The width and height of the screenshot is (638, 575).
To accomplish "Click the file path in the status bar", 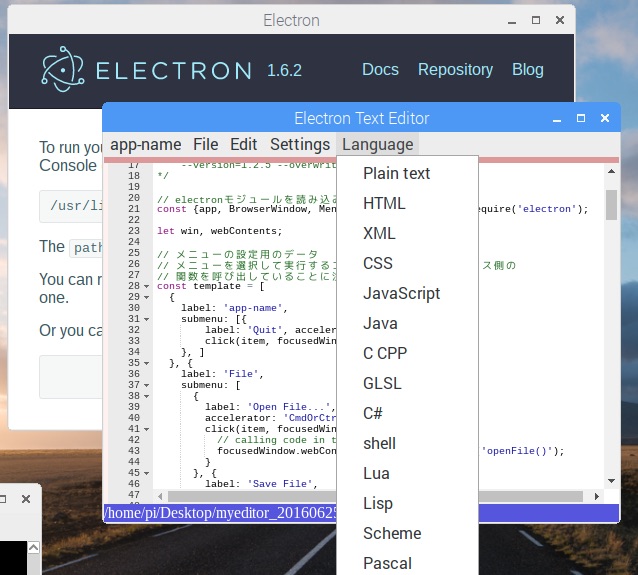I will coord(221,513).
